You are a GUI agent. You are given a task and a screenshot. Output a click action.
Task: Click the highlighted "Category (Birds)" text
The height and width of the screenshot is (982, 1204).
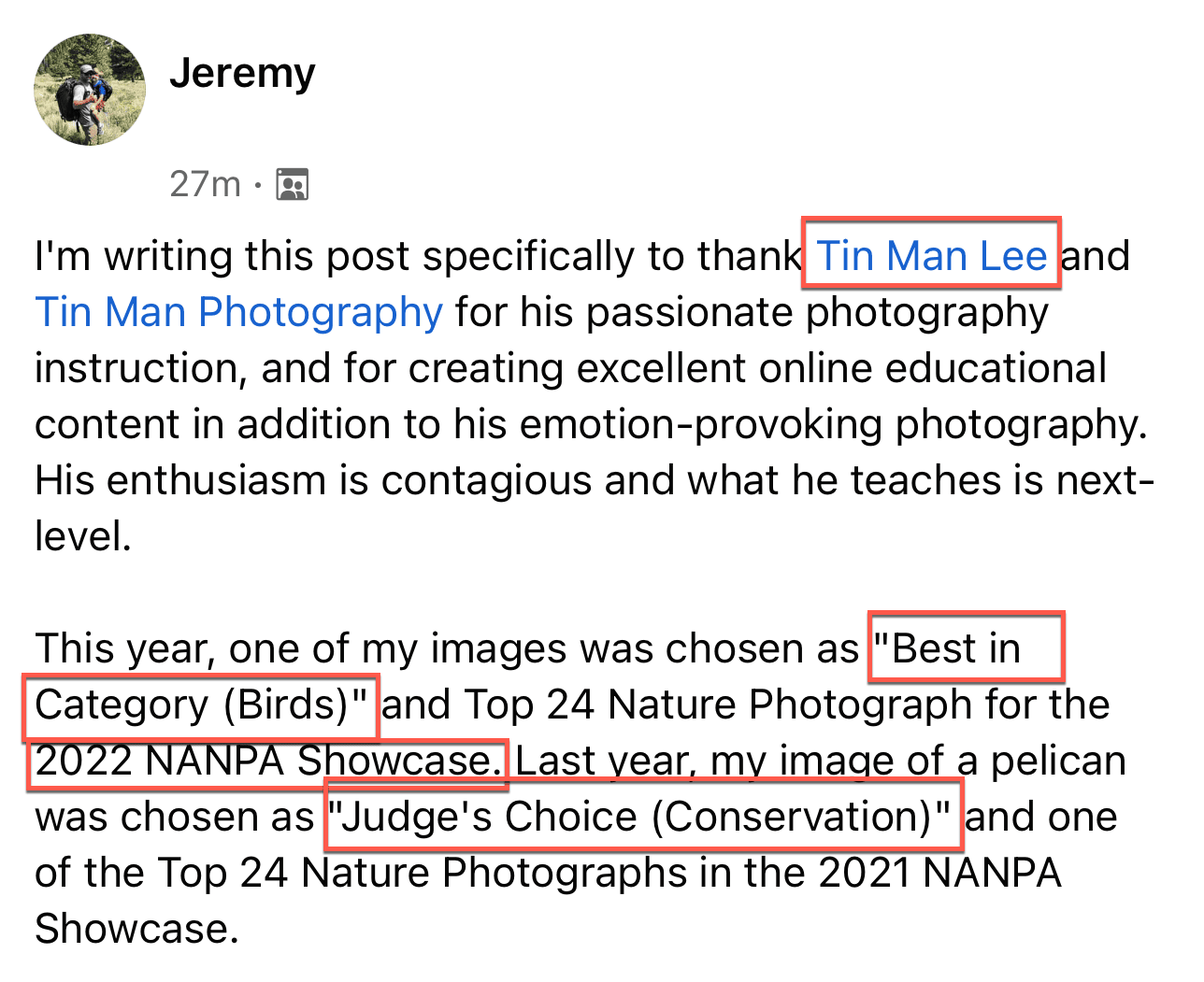201,704
